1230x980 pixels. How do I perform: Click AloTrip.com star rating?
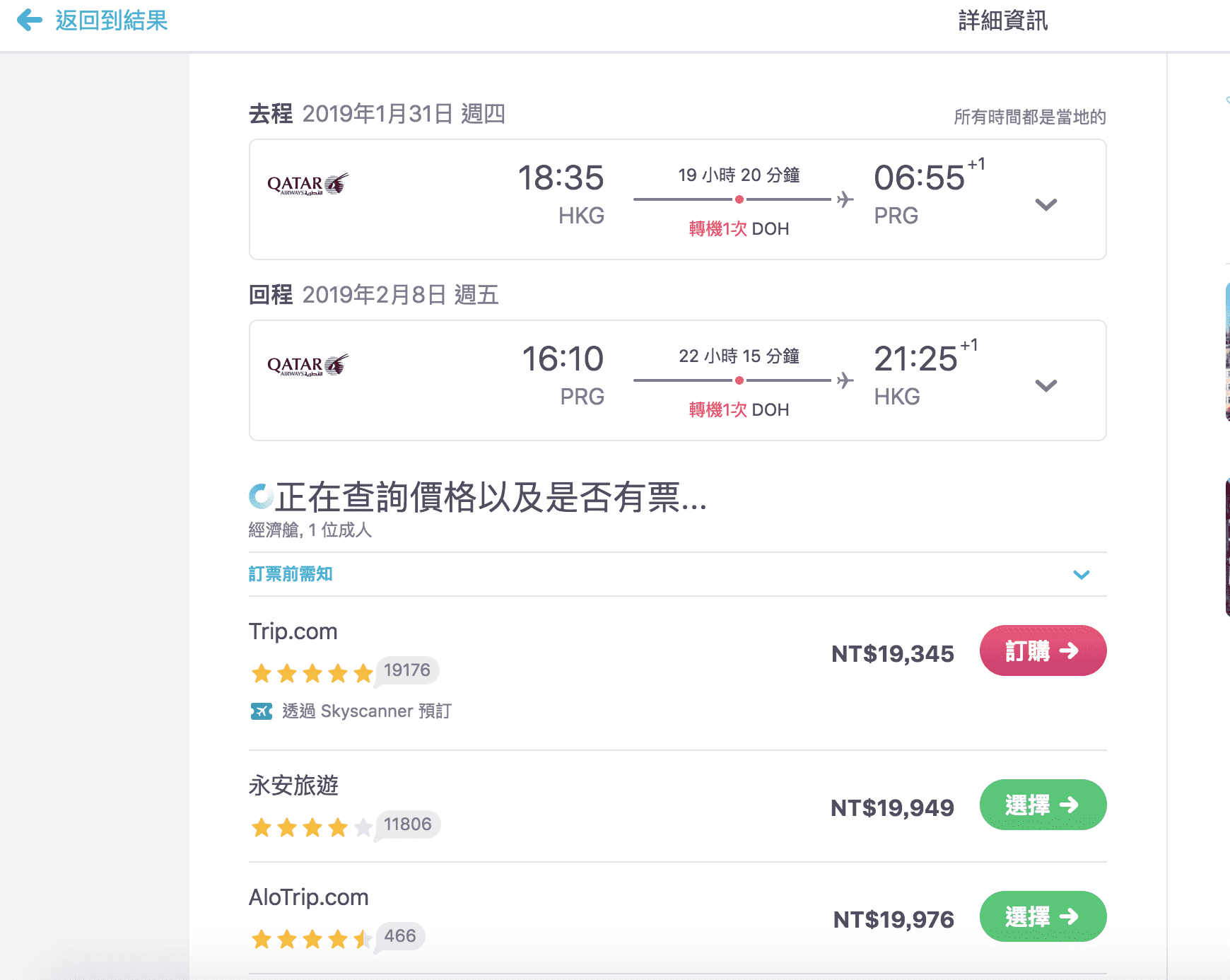tap(312, 939)
